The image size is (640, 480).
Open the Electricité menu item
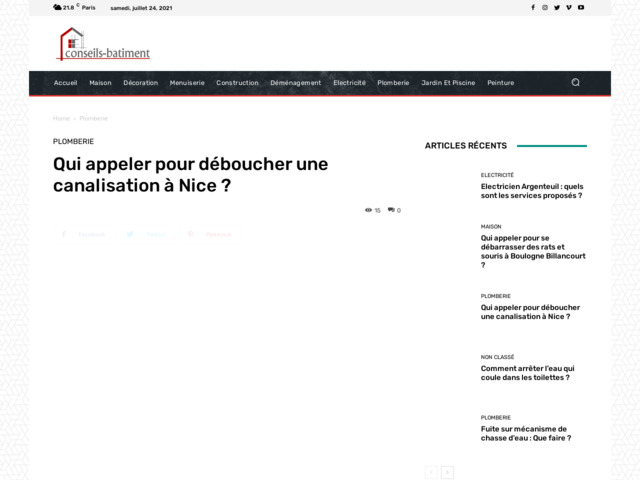tap(349, 83)
